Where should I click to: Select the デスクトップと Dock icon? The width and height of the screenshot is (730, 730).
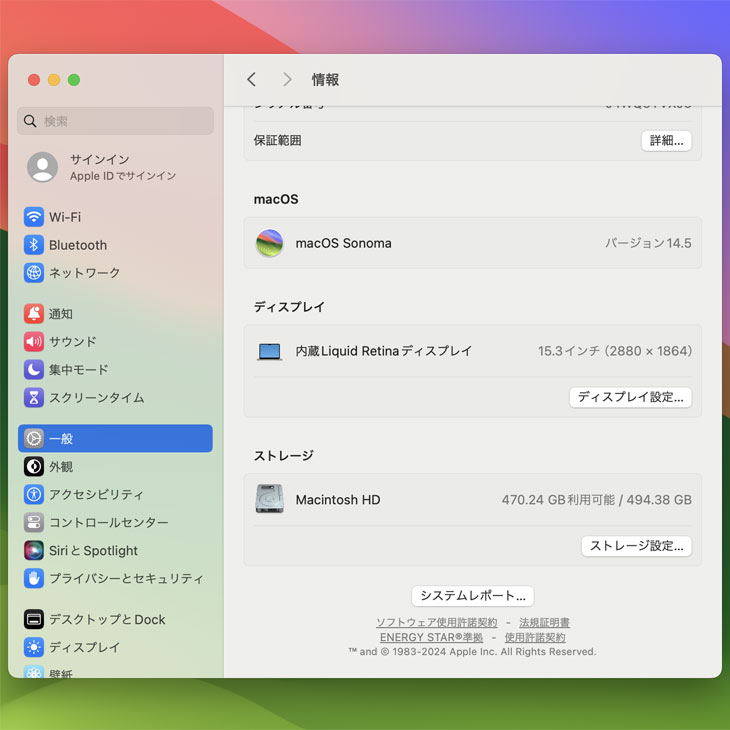34,619
